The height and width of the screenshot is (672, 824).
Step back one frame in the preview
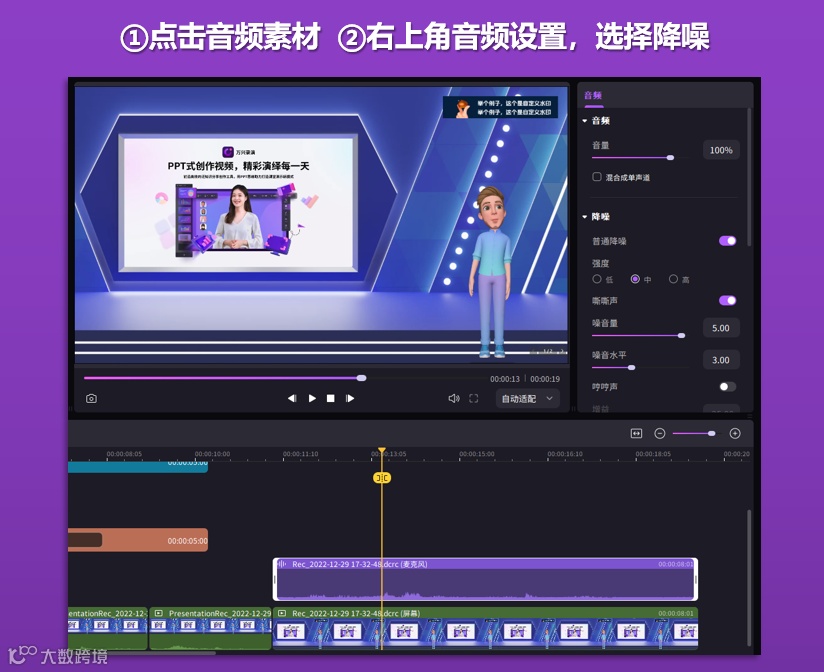292,397
